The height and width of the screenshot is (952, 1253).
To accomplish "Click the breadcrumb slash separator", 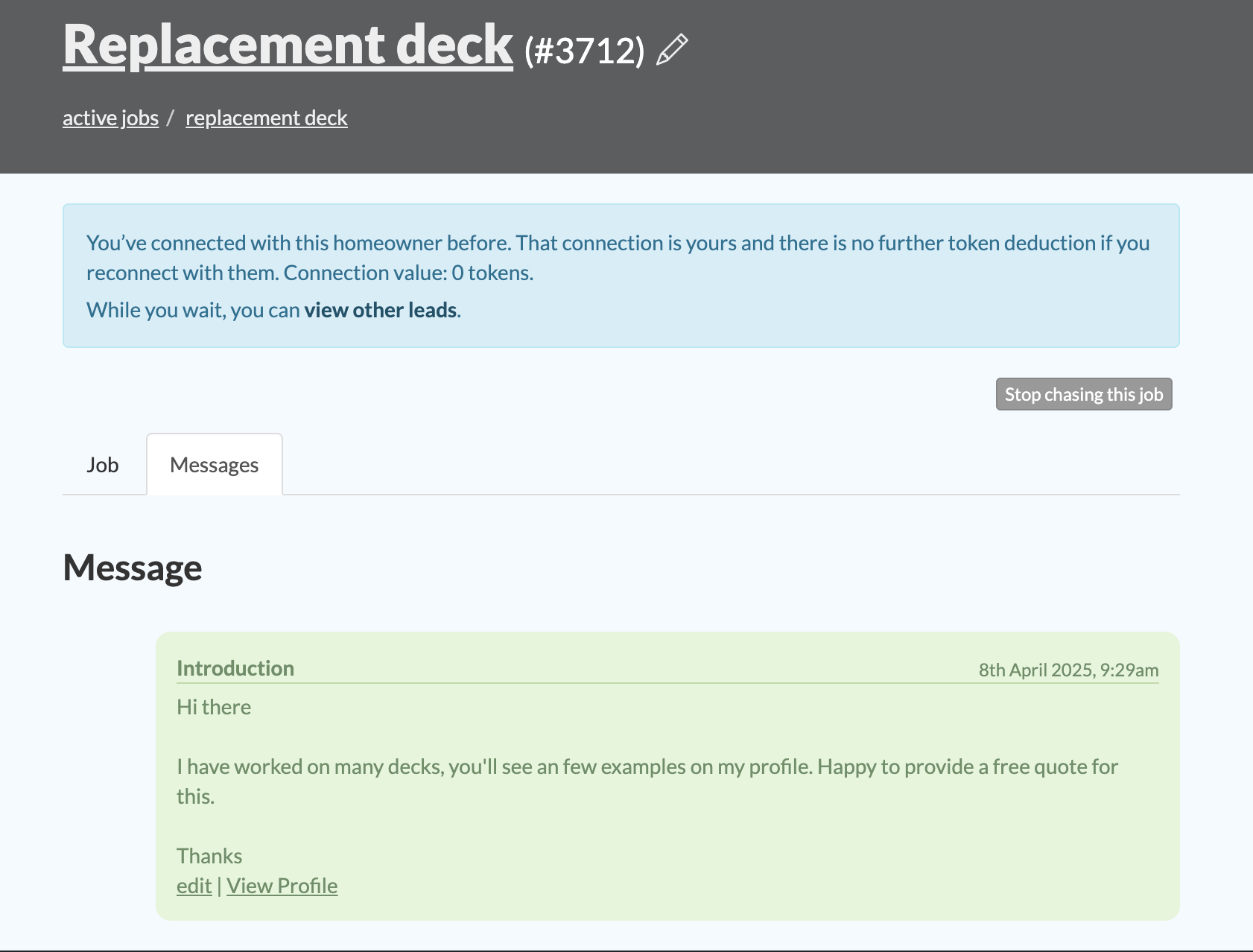I will (171, 118).
